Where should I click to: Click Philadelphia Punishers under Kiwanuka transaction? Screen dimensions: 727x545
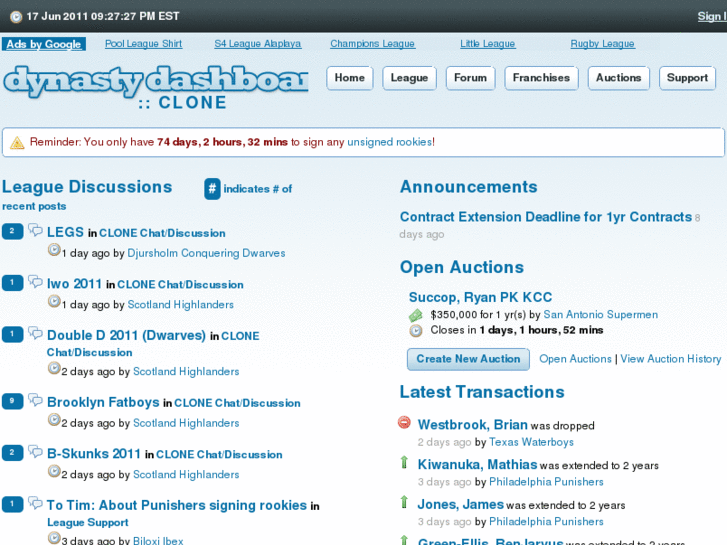point(546,482)
